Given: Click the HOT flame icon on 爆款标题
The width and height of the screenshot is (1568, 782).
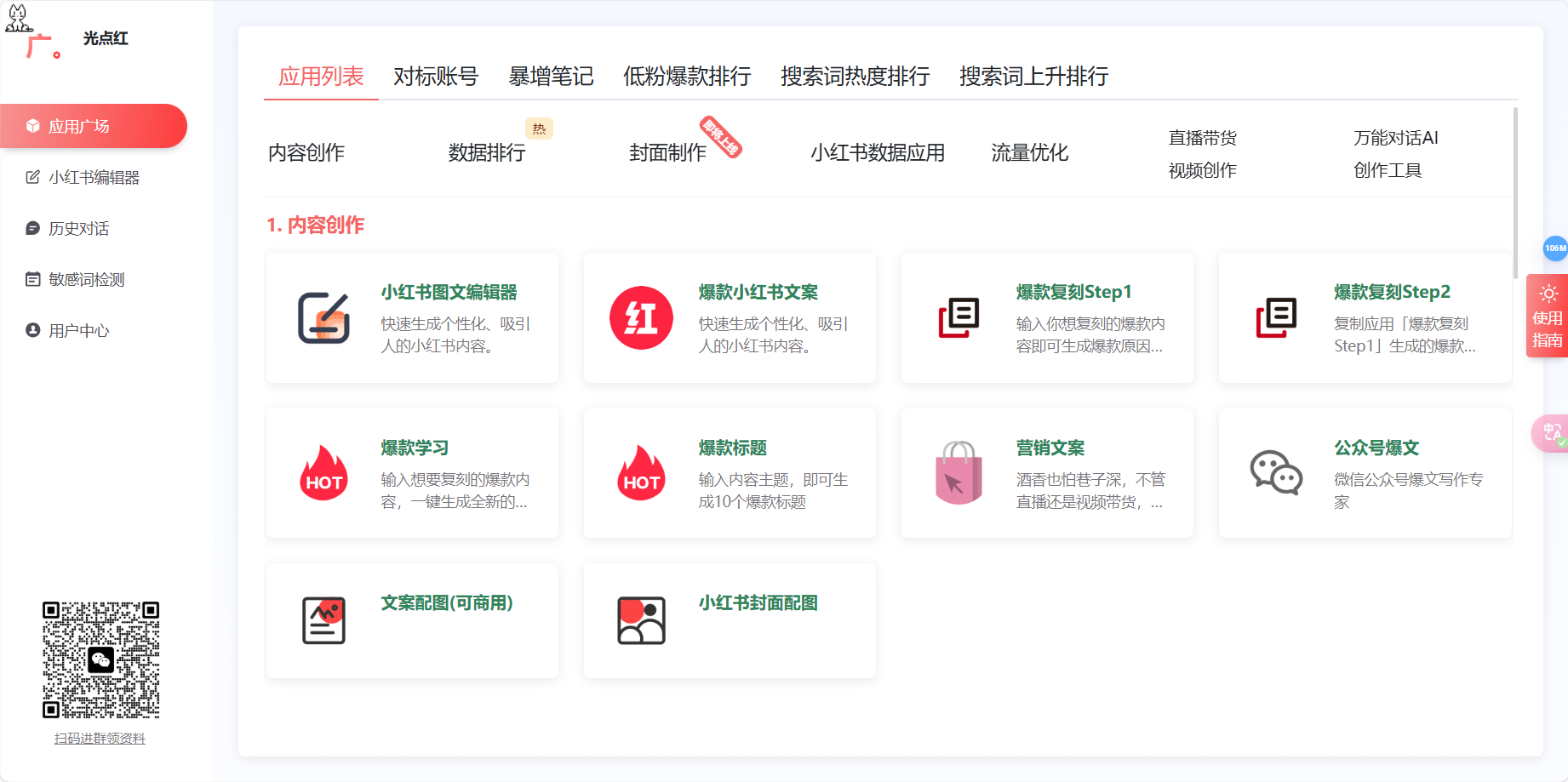Looking at the screenshot, I should coord(642,473).
